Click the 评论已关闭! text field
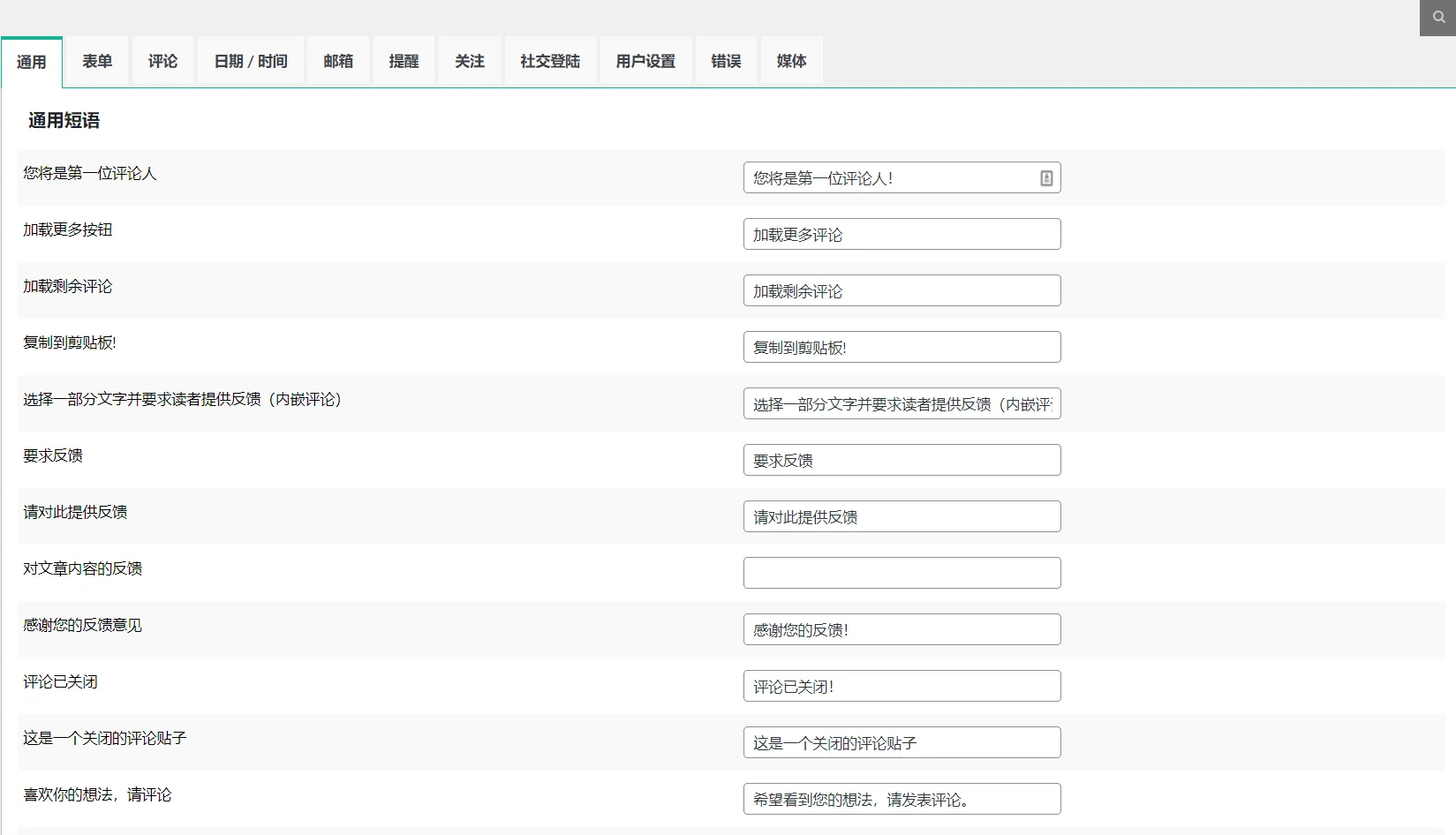Screen dimensions: 1456x835 [902, 686]
